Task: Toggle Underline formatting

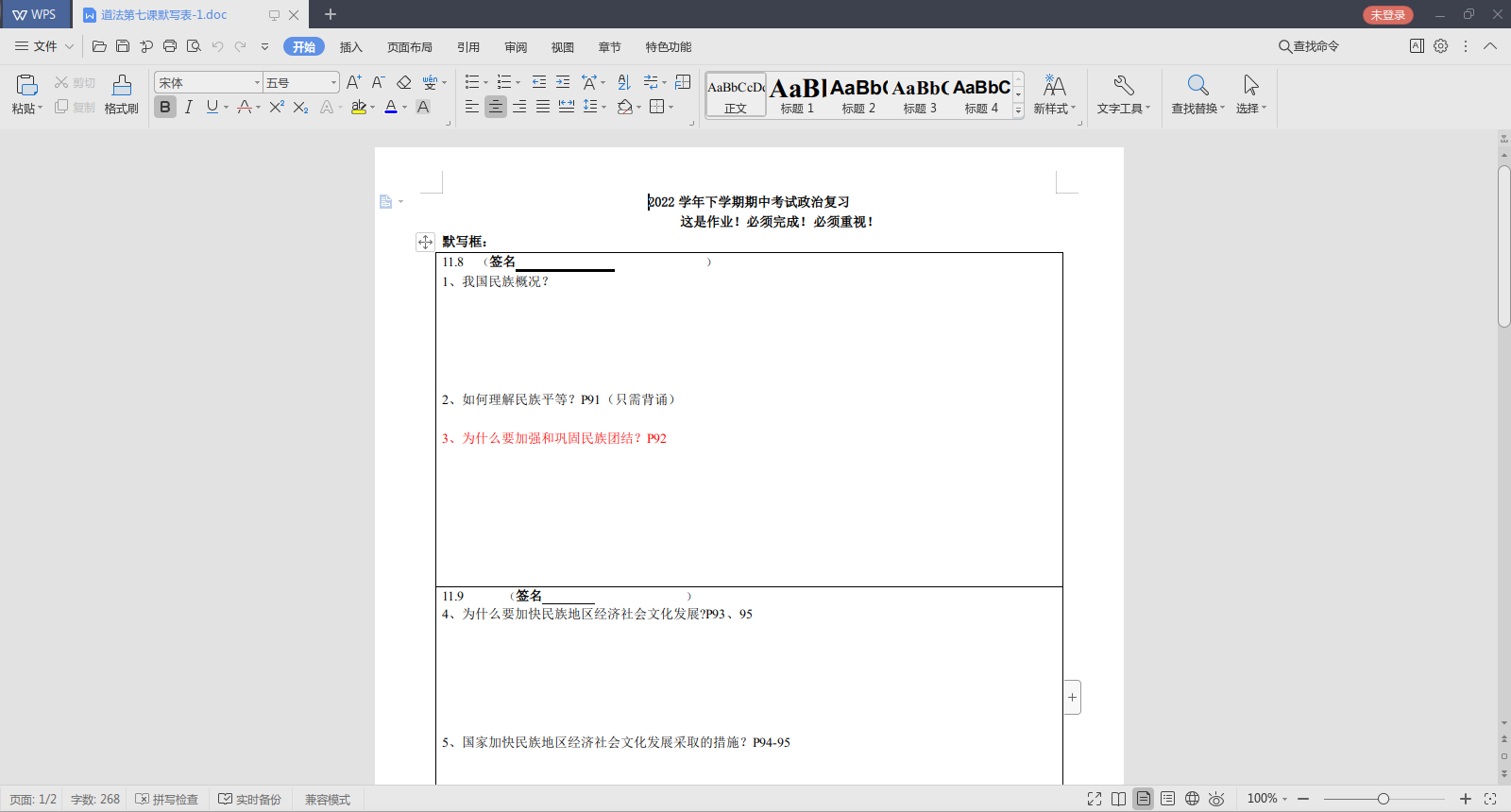Action: tap(212, 108)
